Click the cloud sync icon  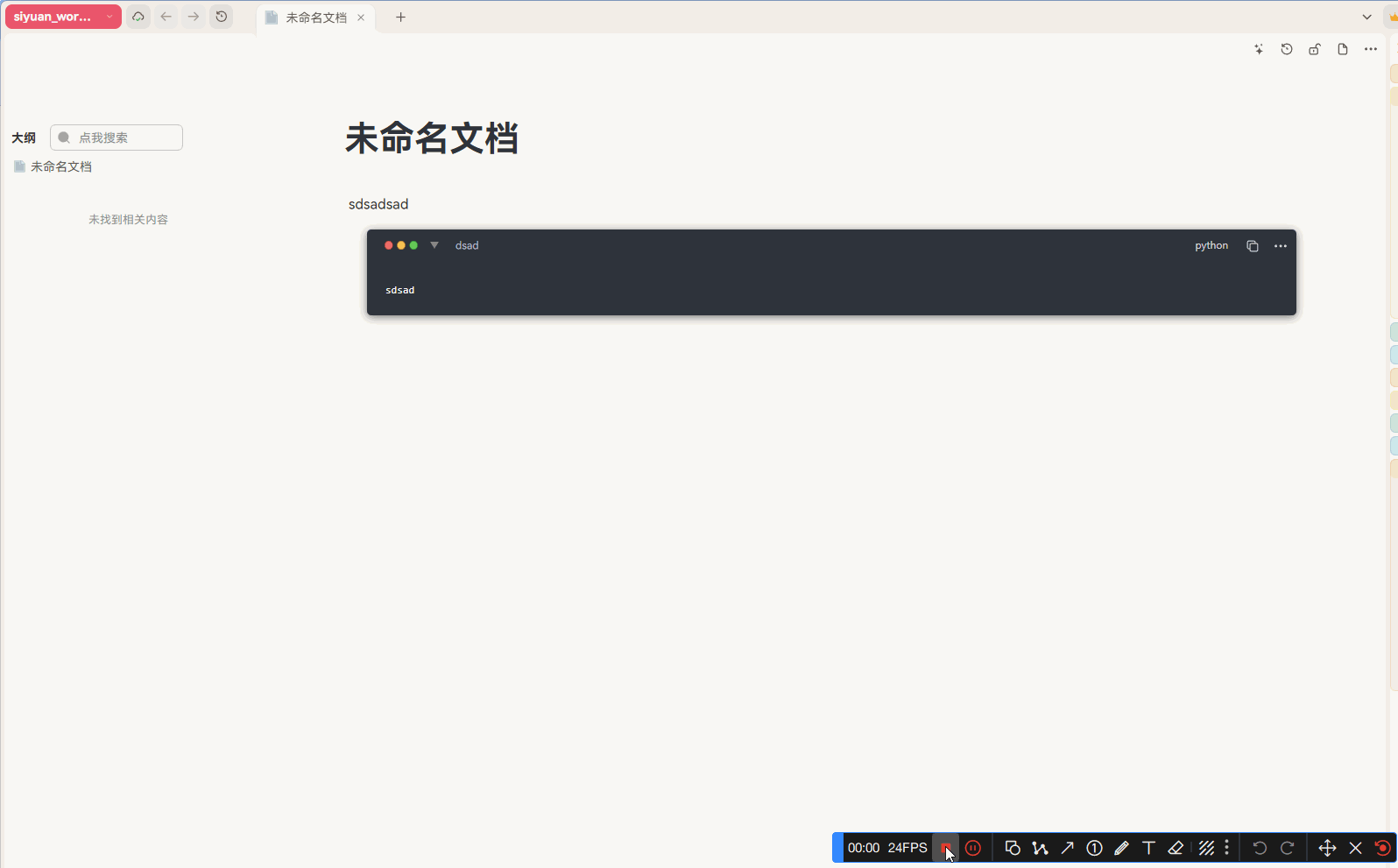(x=138, y=17)
